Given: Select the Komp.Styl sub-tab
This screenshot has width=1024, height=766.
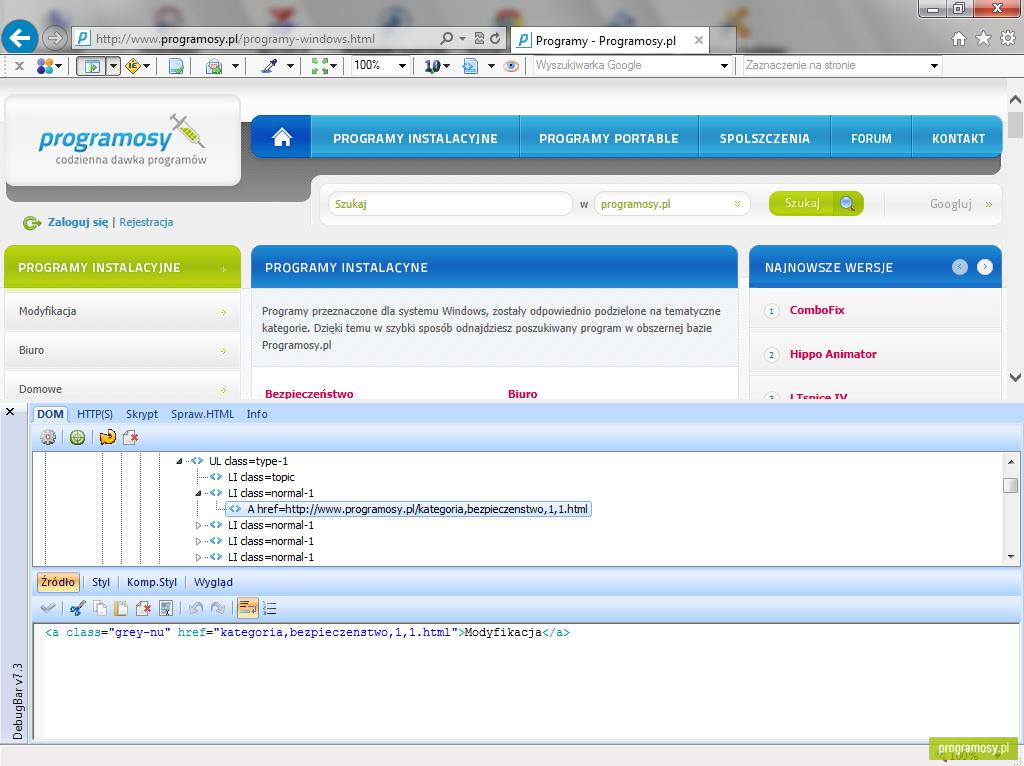Looking at the screenshot, I should coord(152,582).
